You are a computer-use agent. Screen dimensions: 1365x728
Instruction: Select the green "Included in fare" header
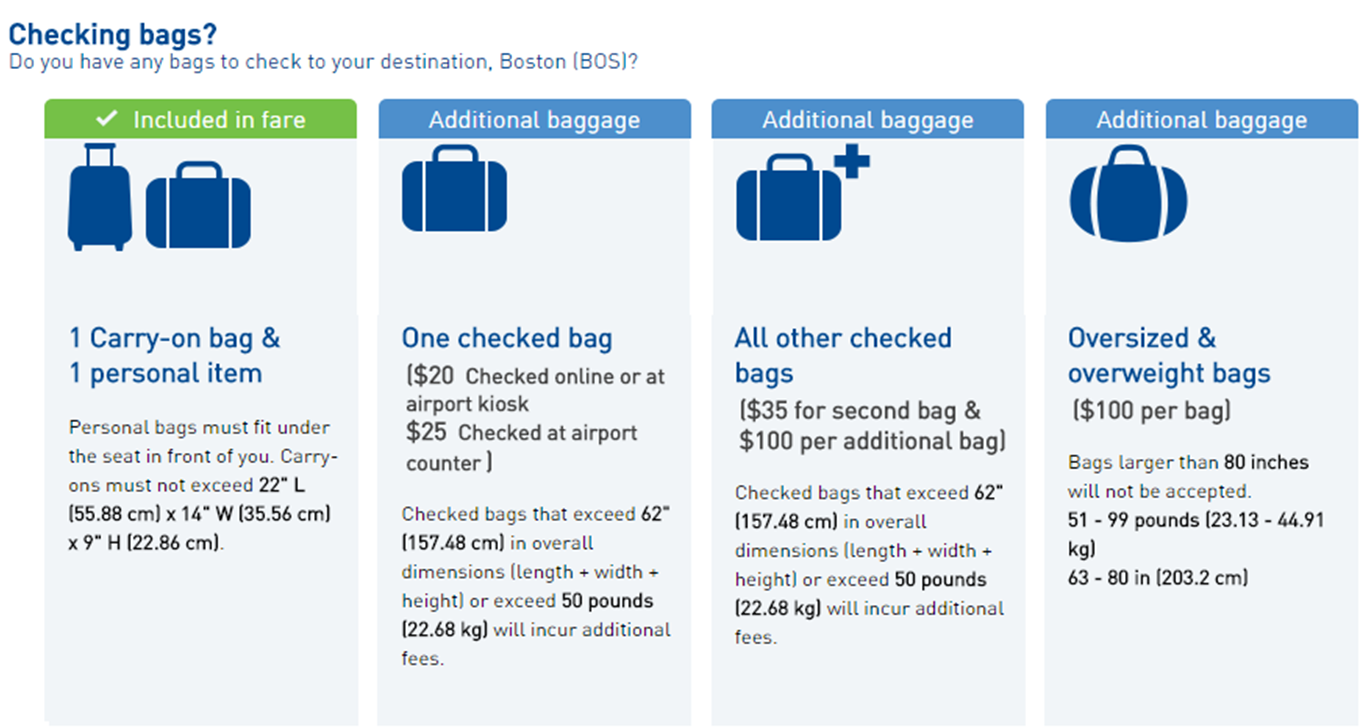coord(200,119)
